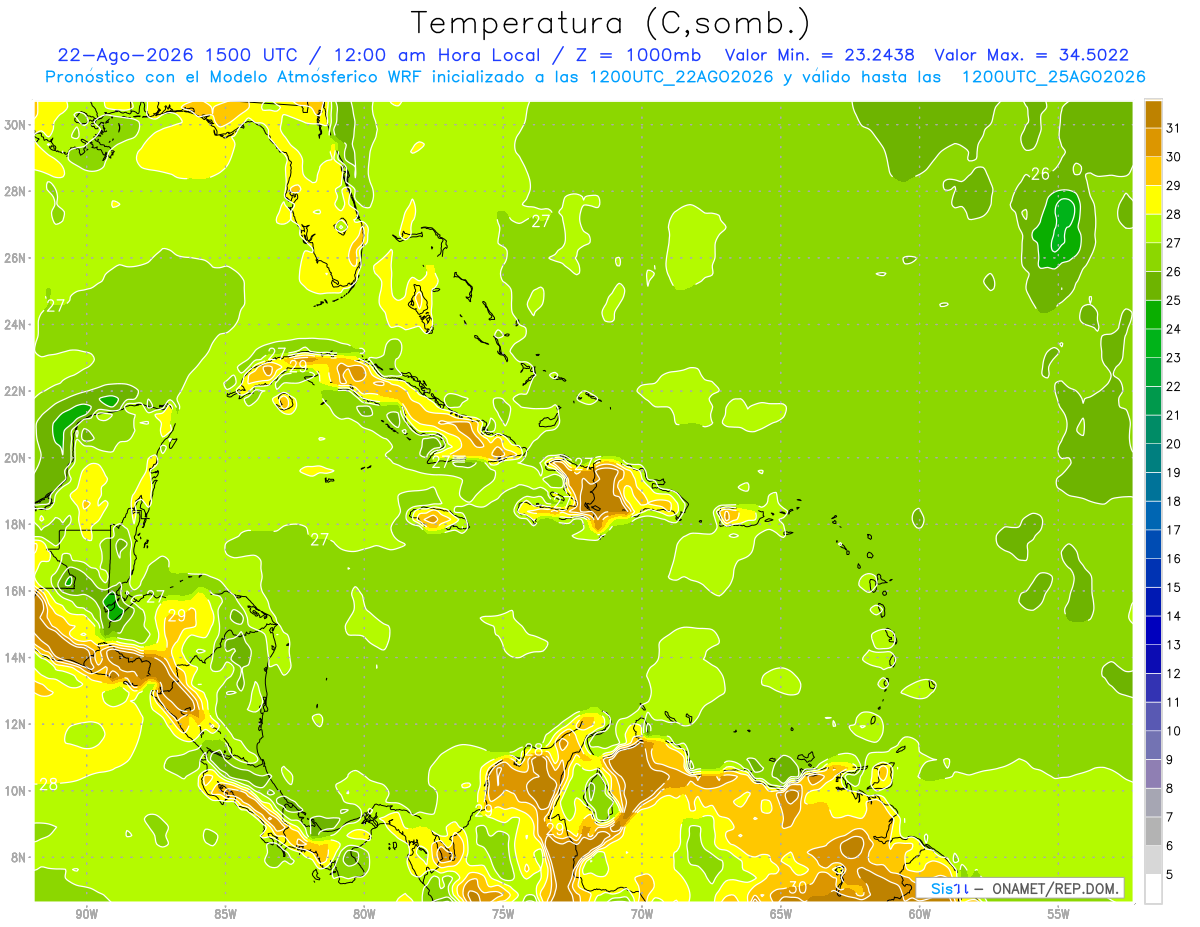The image size is (1200, 927).
Task: Click bright yellow colorbar swatch between 28 and 29
Action: (1153, 200)
